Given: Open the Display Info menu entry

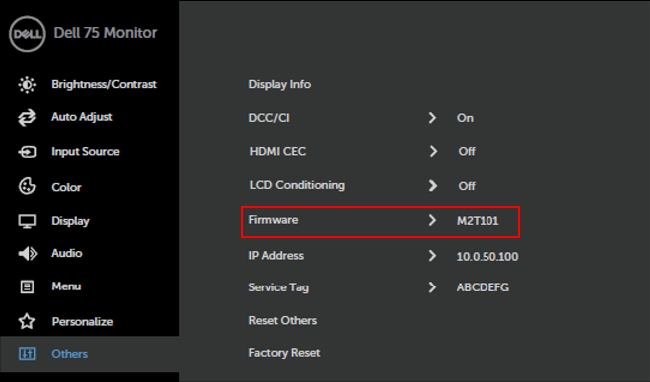Looking at the screenshot, I should [279, 85].
